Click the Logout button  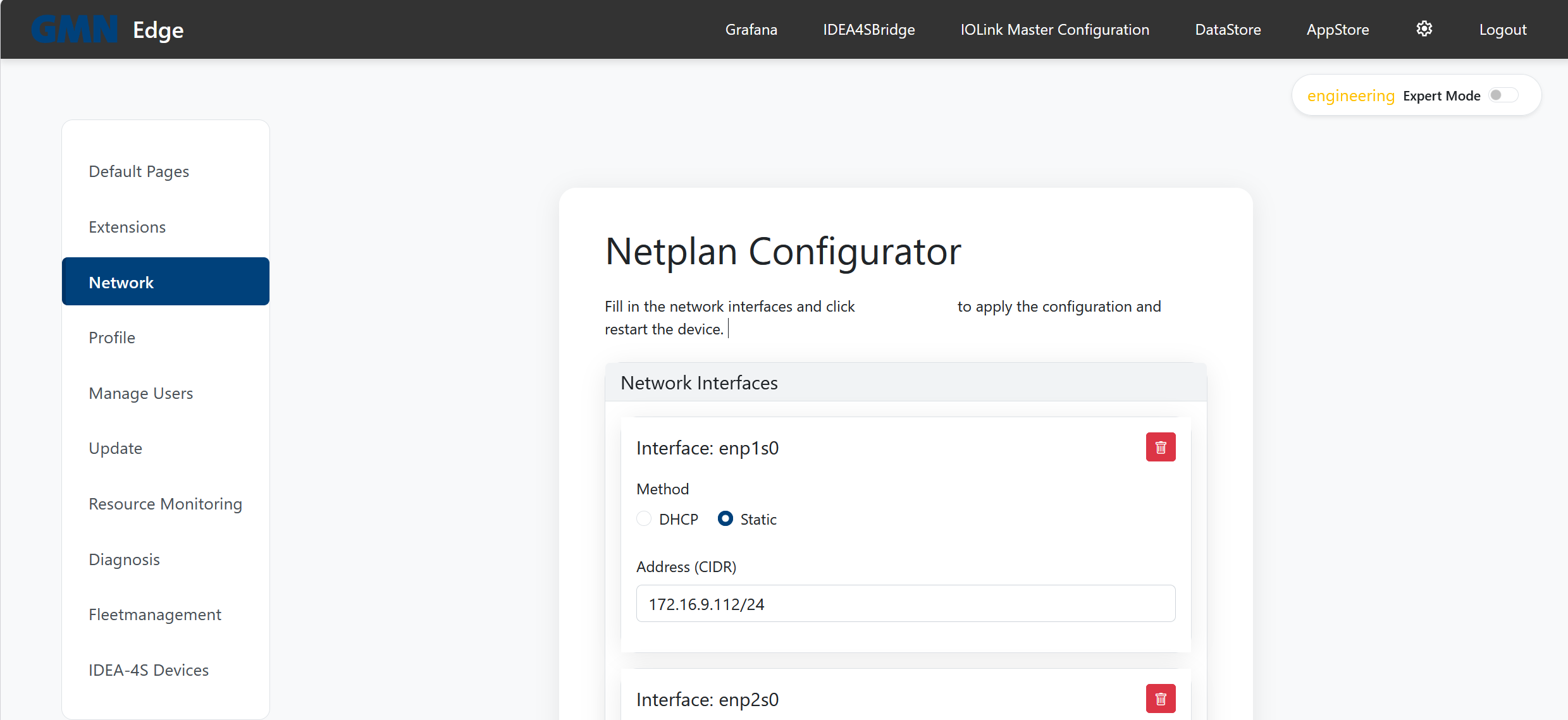click(x=1502, y=29)
